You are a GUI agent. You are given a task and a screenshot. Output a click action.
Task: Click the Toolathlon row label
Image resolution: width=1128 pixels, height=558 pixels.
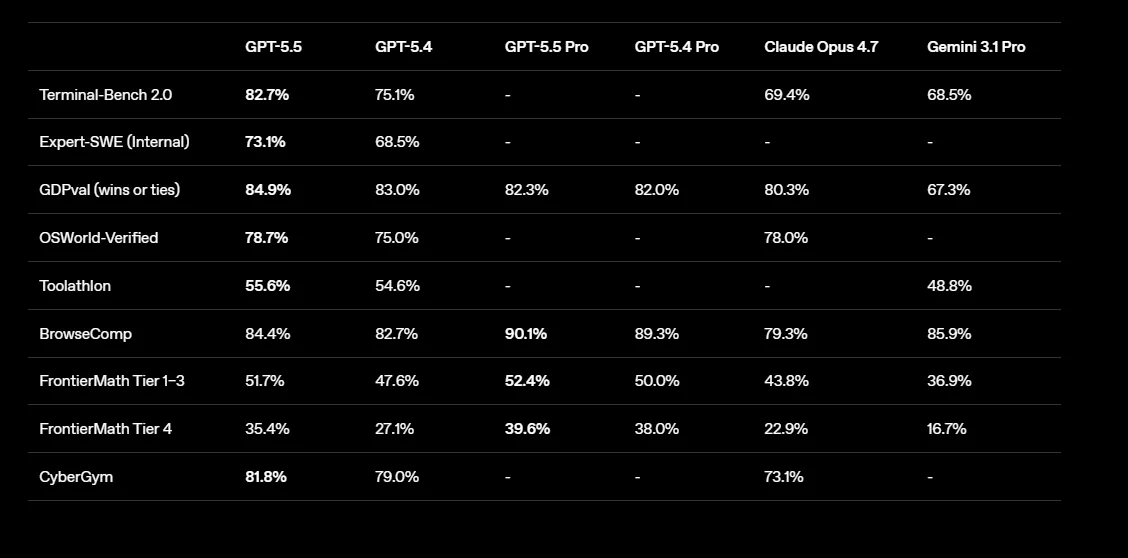(76, 286)
